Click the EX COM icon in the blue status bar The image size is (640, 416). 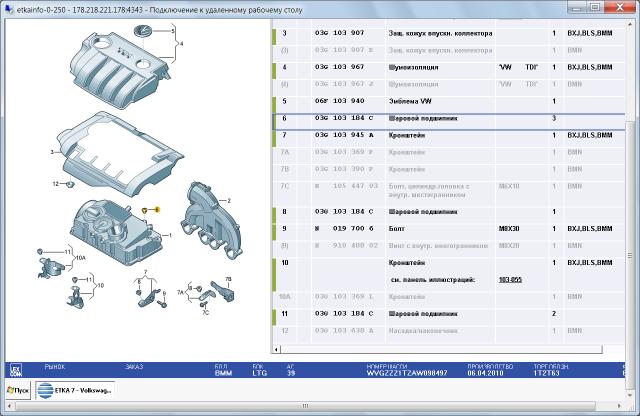click(16, 369)
